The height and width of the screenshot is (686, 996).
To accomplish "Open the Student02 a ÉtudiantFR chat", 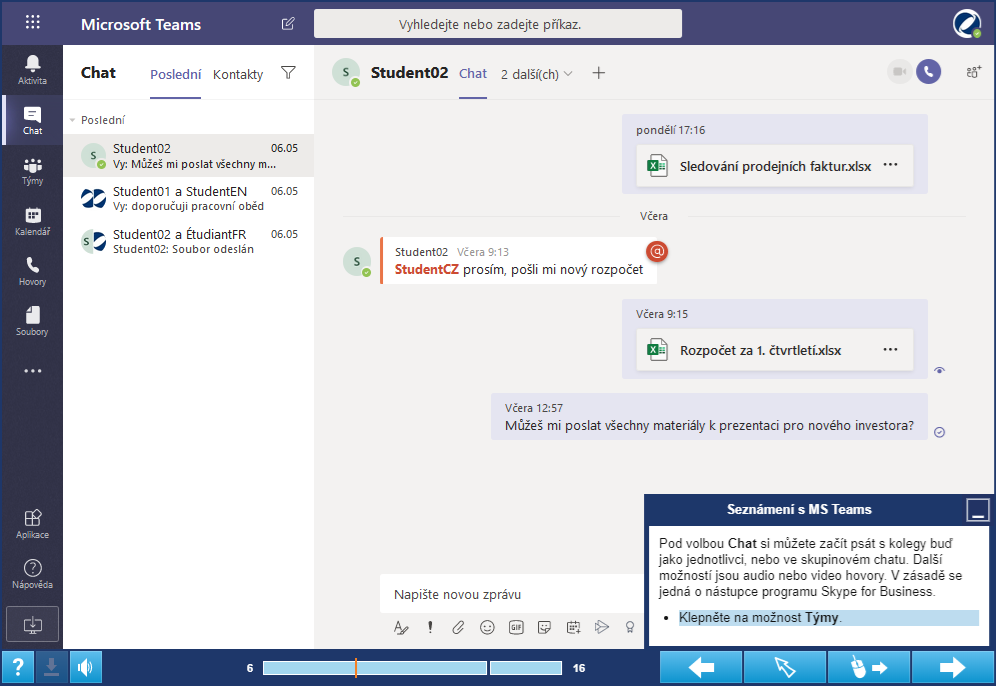I will 189,241.
